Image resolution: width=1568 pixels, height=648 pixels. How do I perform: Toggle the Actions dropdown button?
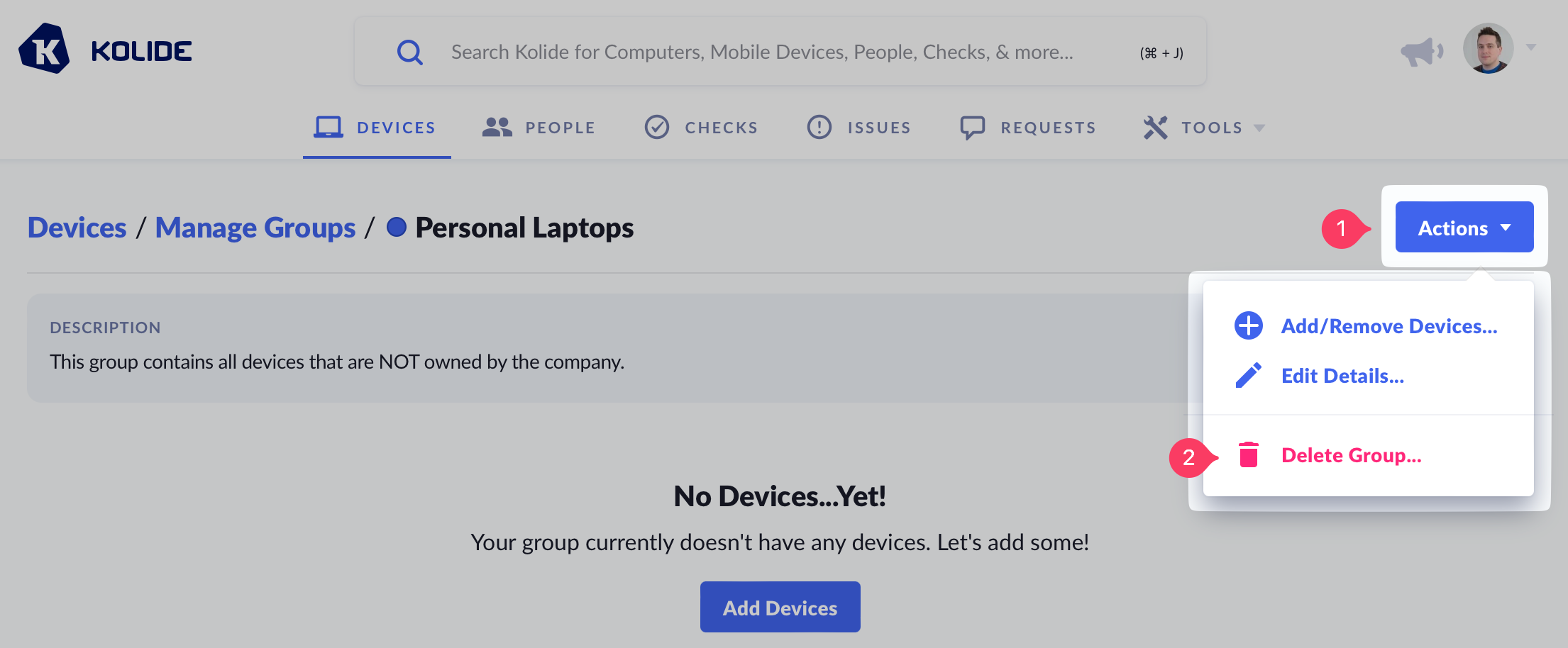pos(1464,228)
